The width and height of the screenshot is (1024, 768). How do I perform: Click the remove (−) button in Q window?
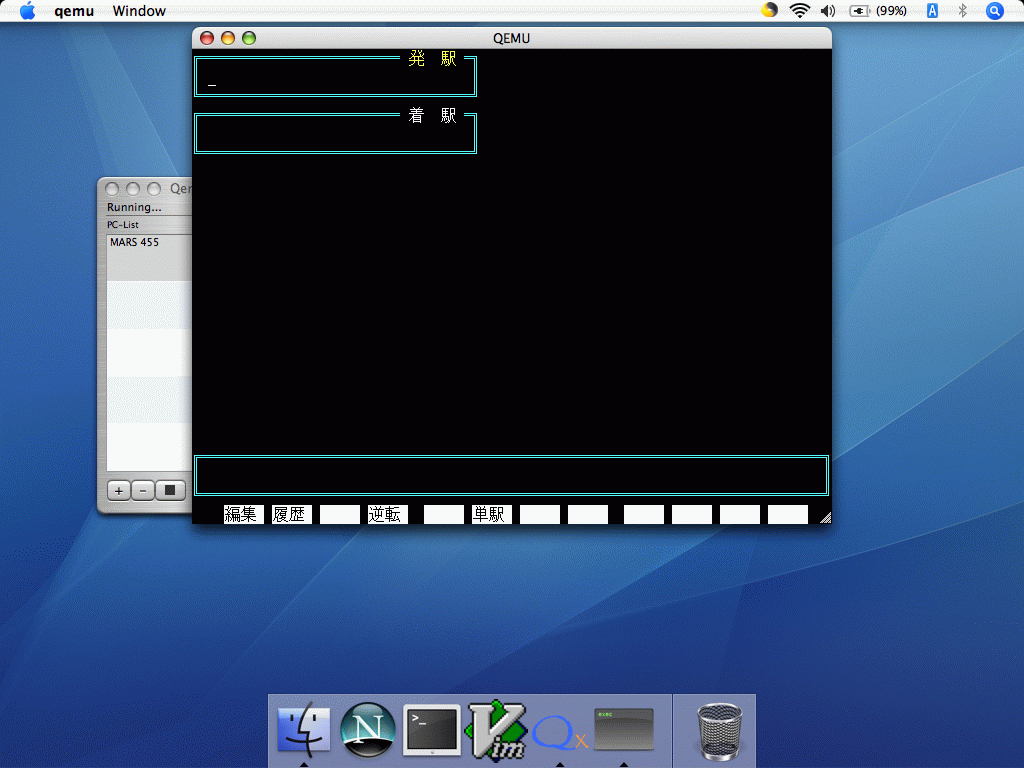point(143,490)
